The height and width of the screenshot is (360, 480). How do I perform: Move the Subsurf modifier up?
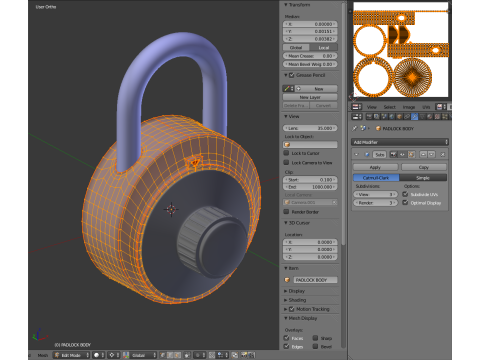pyautogui.click(x=423, y=154)
